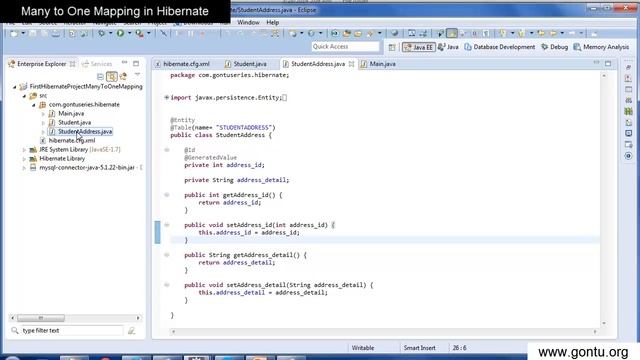
Task: Switch to hibernate.cfg.xml editor tab
Action: pyautogui.click(x=182, y=64)
